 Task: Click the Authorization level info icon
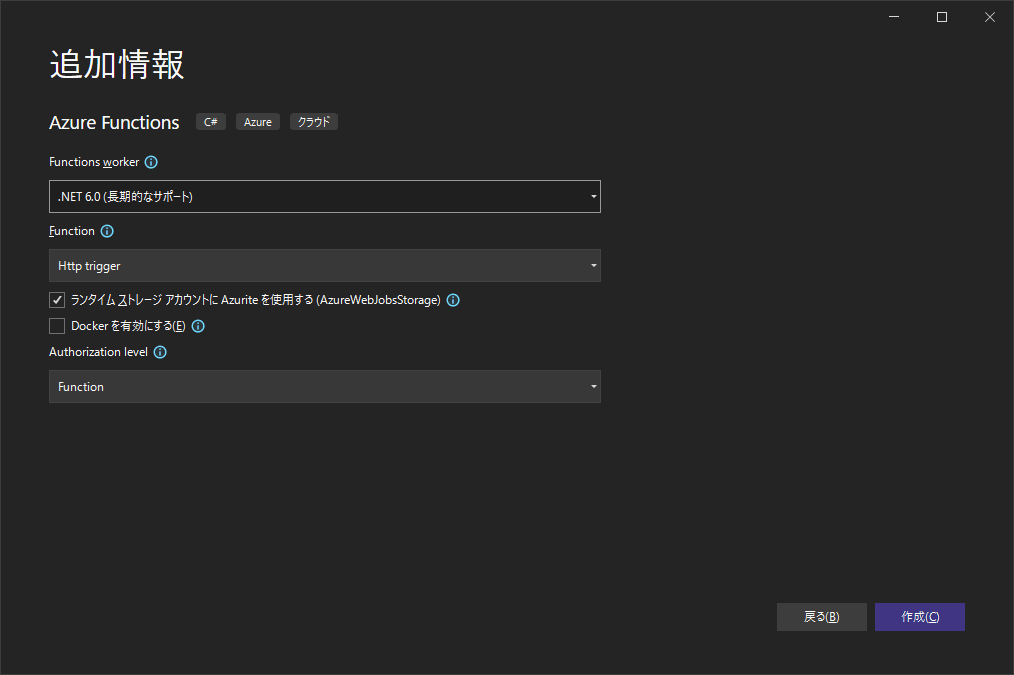coord(160,352)
